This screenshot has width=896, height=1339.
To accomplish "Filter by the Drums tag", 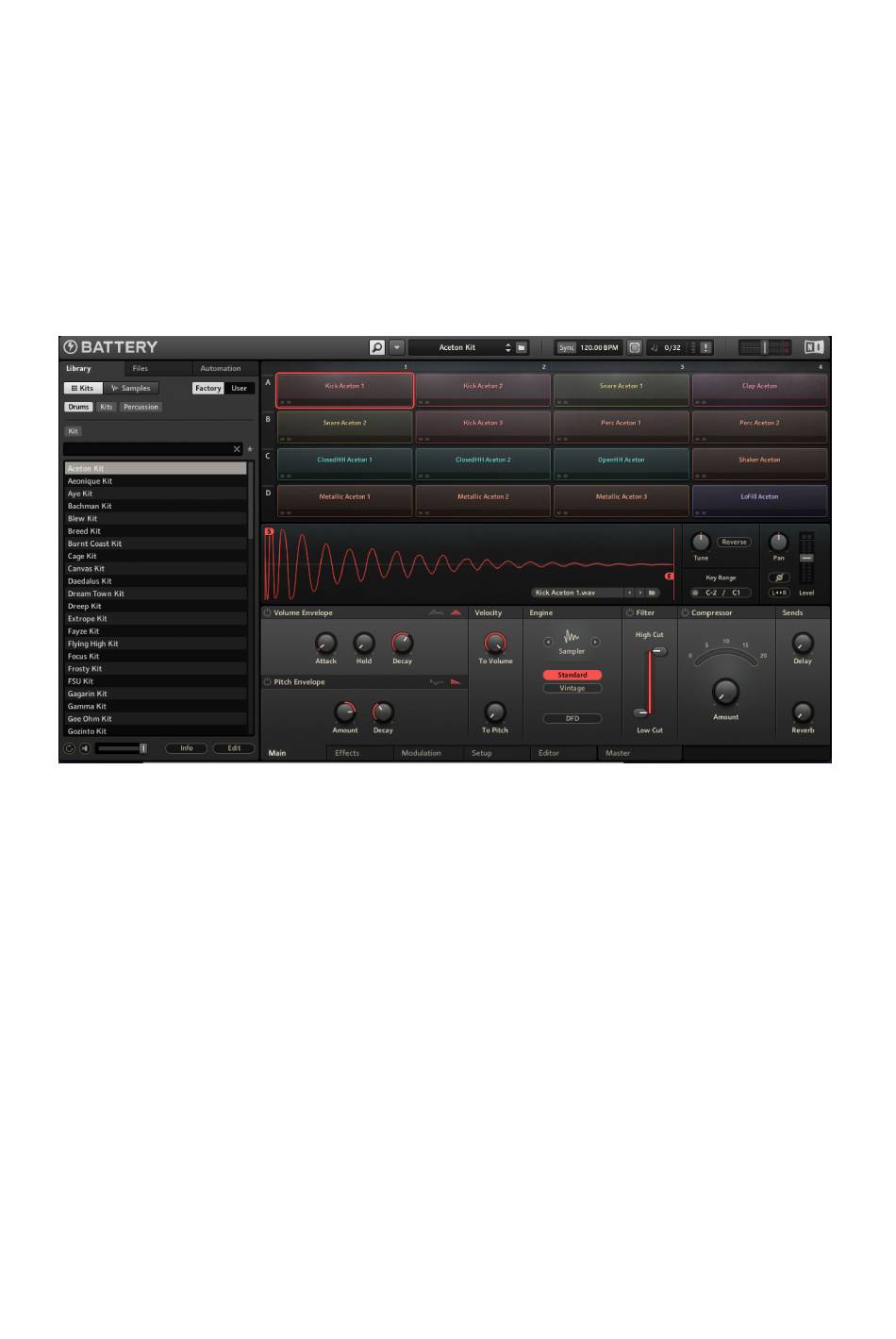I will (x=78, y=407).
